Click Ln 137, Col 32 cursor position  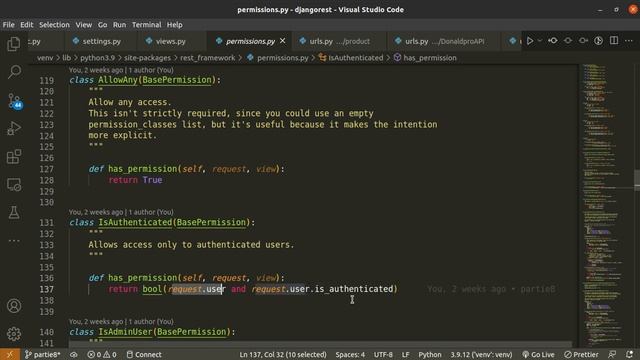[x=283, y=354]
